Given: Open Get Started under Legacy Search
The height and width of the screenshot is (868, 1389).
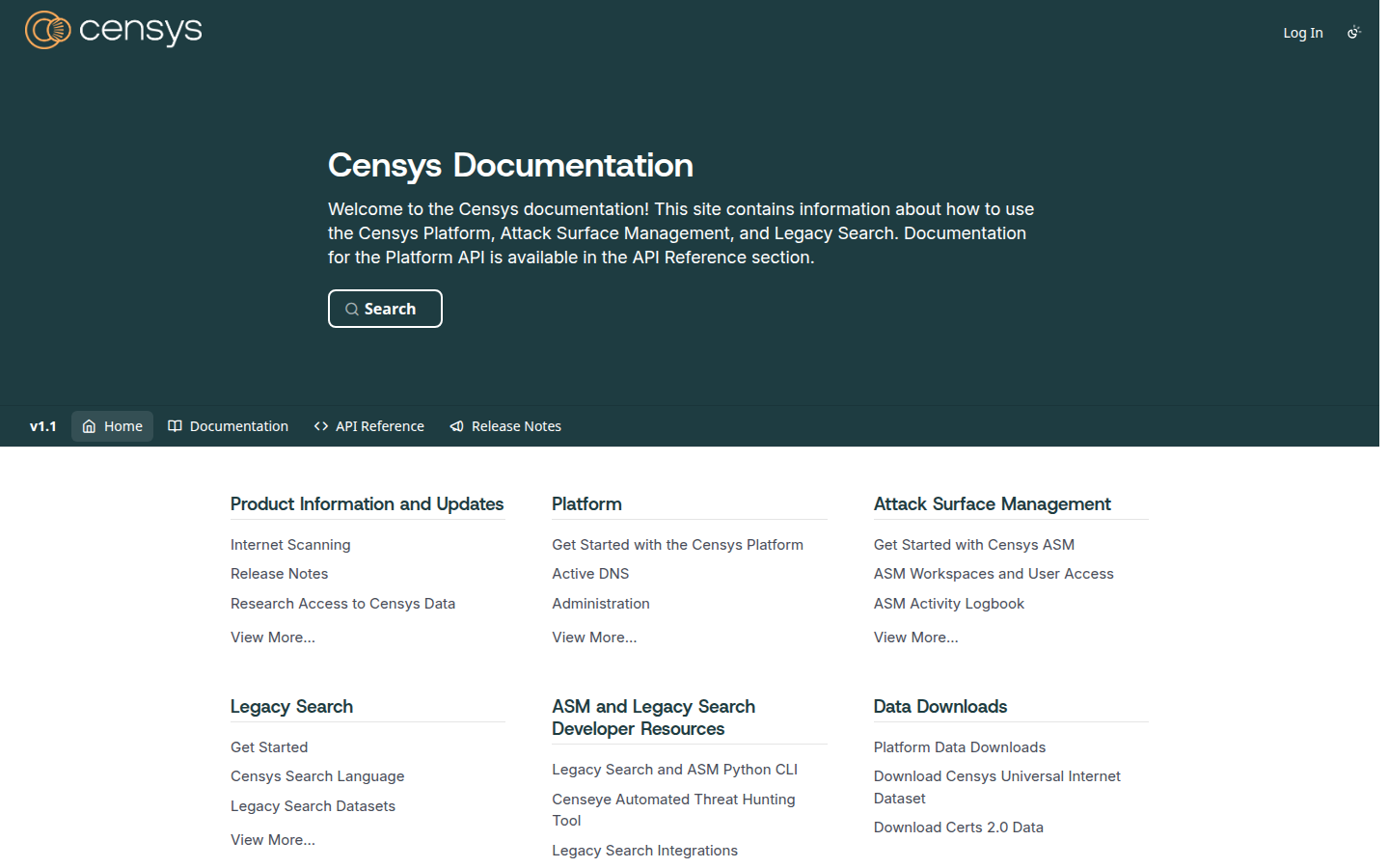Looking at the screenshot, I should pos(269,747).
